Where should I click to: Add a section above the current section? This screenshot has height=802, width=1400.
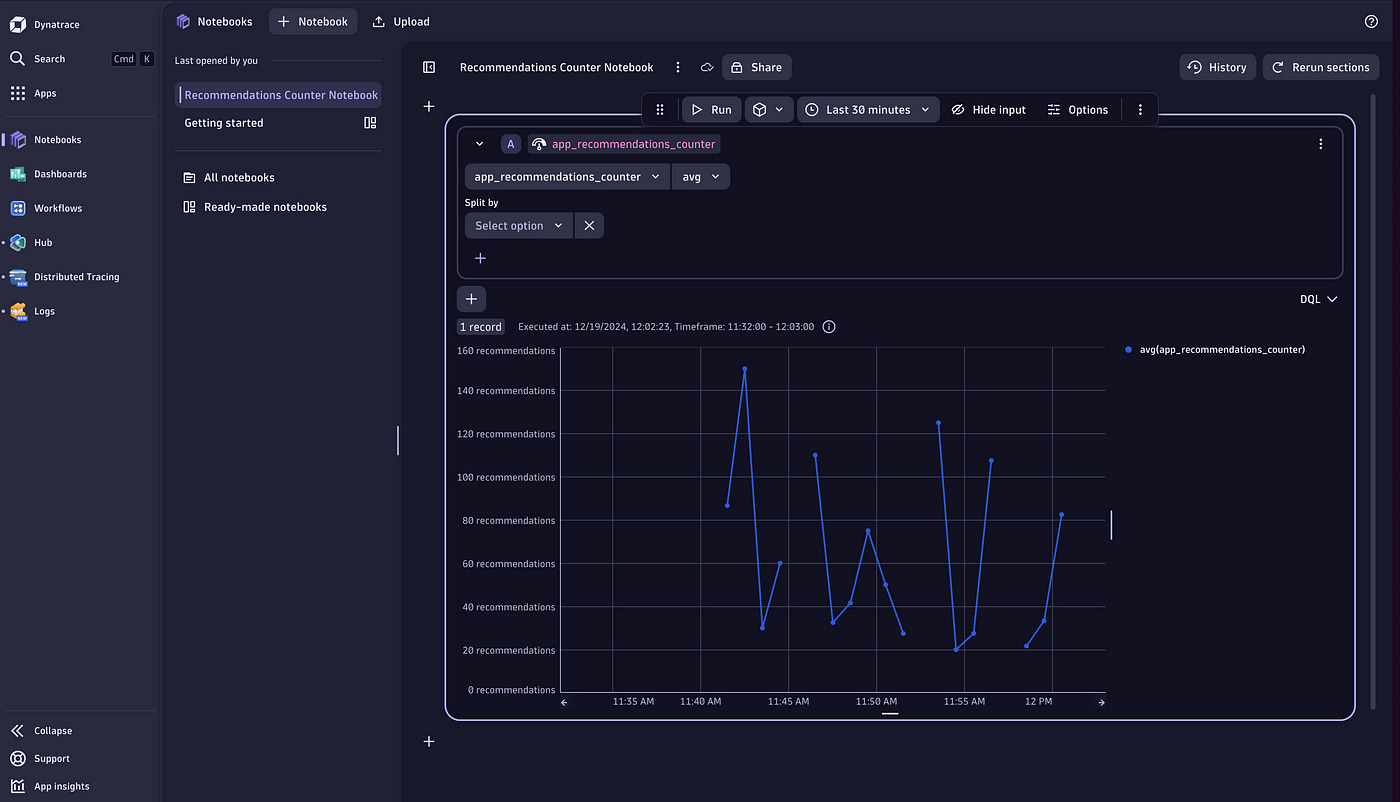coord(429,106)
